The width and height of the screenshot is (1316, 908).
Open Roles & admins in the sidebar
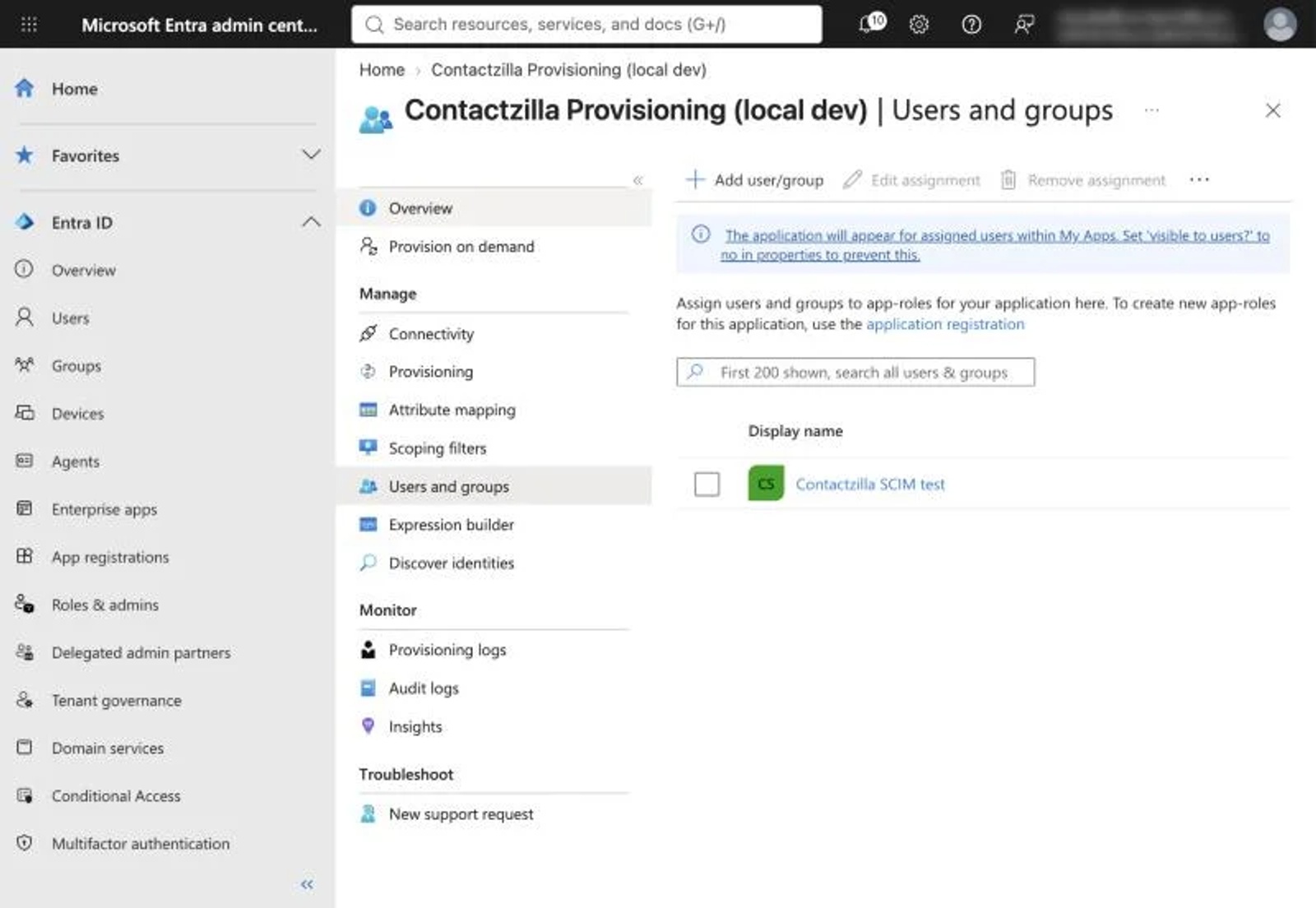[105, 605]
